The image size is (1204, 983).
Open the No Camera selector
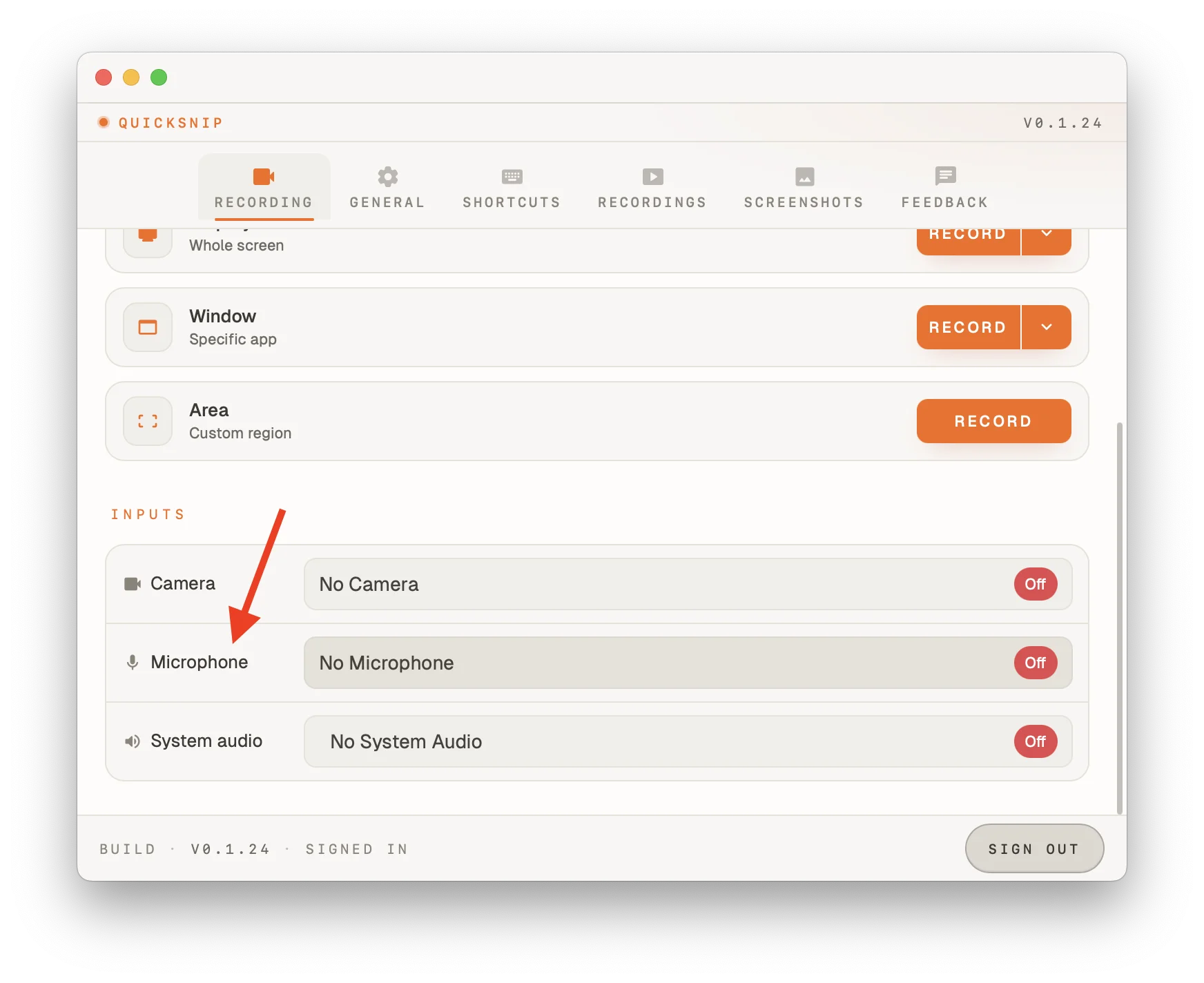pyautogui.click(x=688, y=584)
